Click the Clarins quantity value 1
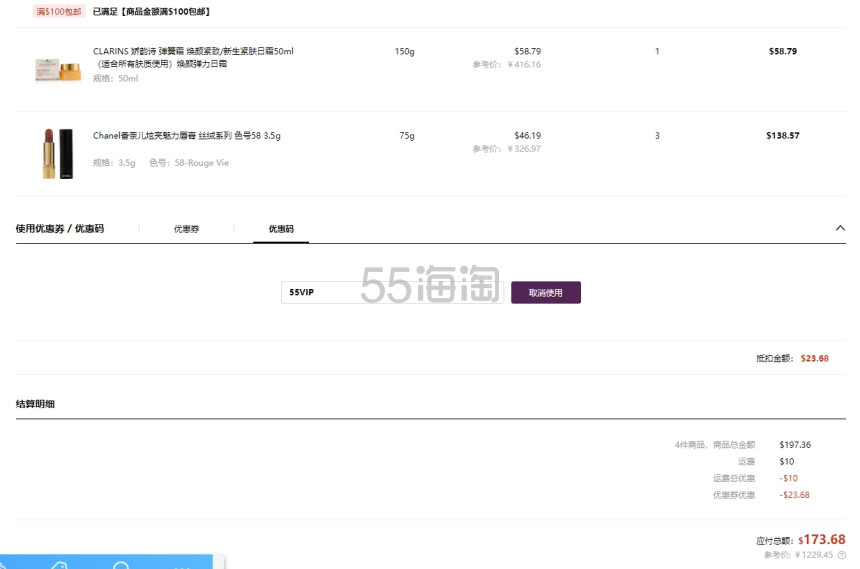 [x=657, y=51]
